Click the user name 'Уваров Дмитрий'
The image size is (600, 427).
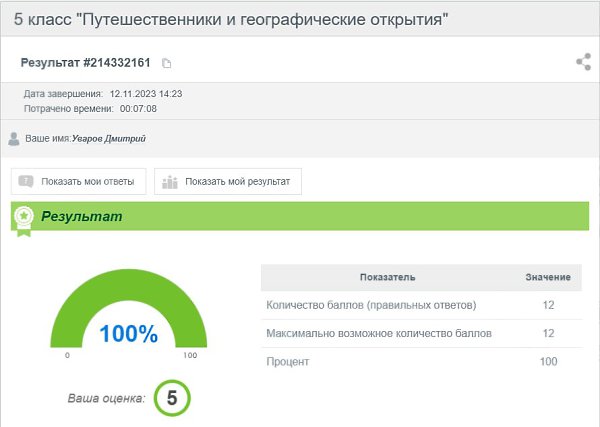click(109, 139)
